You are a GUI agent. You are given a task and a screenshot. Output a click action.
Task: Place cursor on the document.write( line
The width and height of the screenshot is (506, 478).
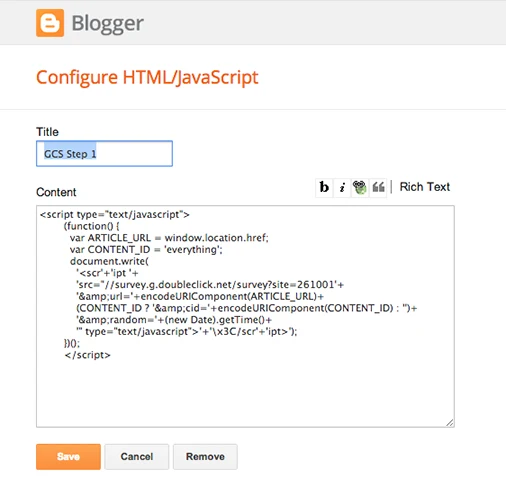pyautogui.click(x=109, y=261)
